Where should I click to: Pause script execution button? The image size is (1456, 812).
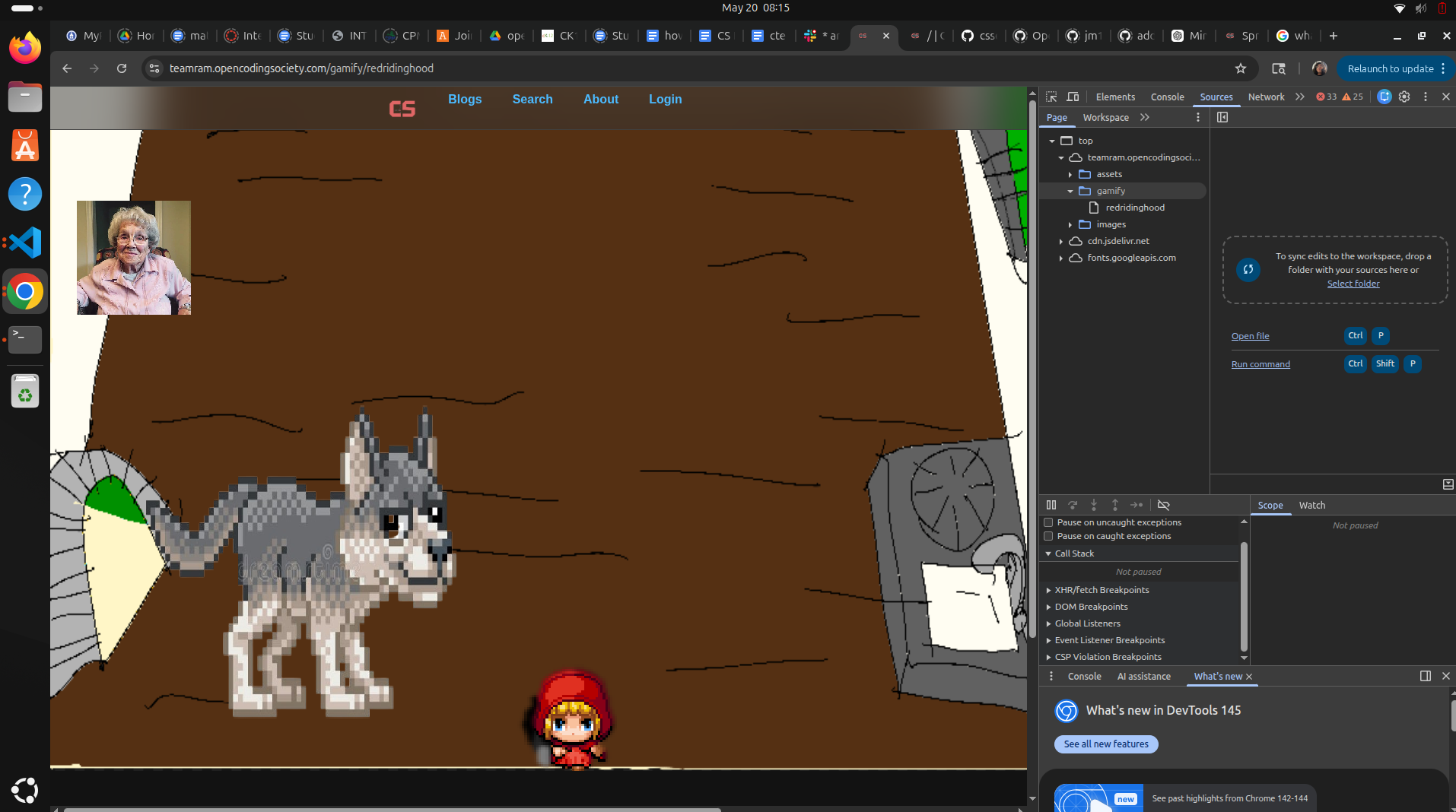point(1051,505)
